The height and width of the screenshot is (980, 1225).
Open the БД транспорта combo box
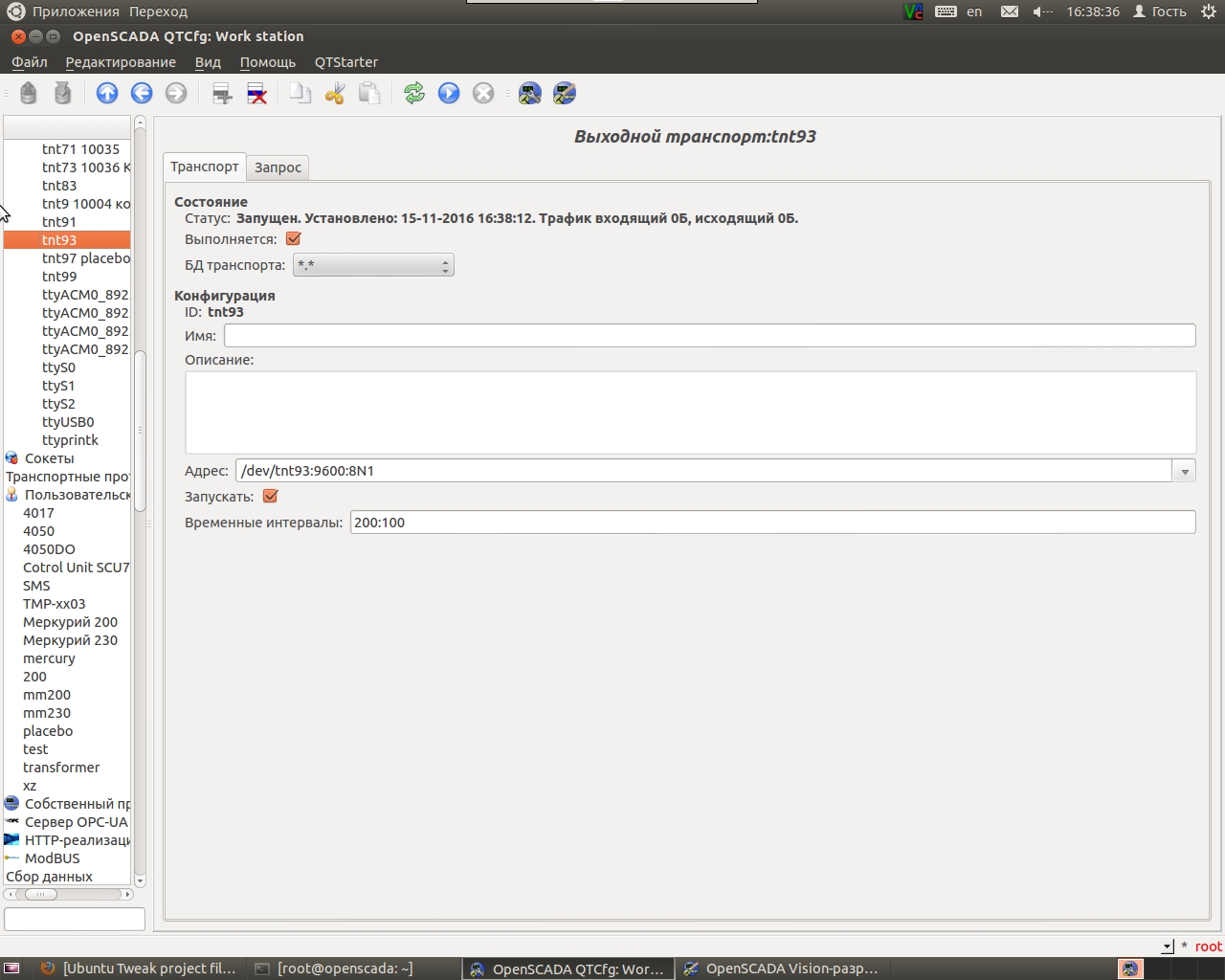coord(373,265)
